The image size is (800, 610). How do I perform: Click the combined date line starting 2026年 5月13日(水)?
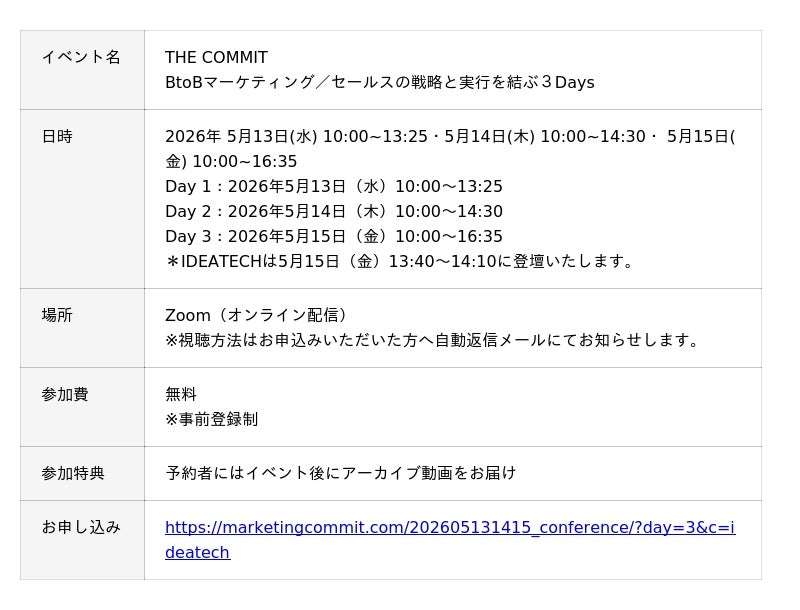click(x=449, y=137)
